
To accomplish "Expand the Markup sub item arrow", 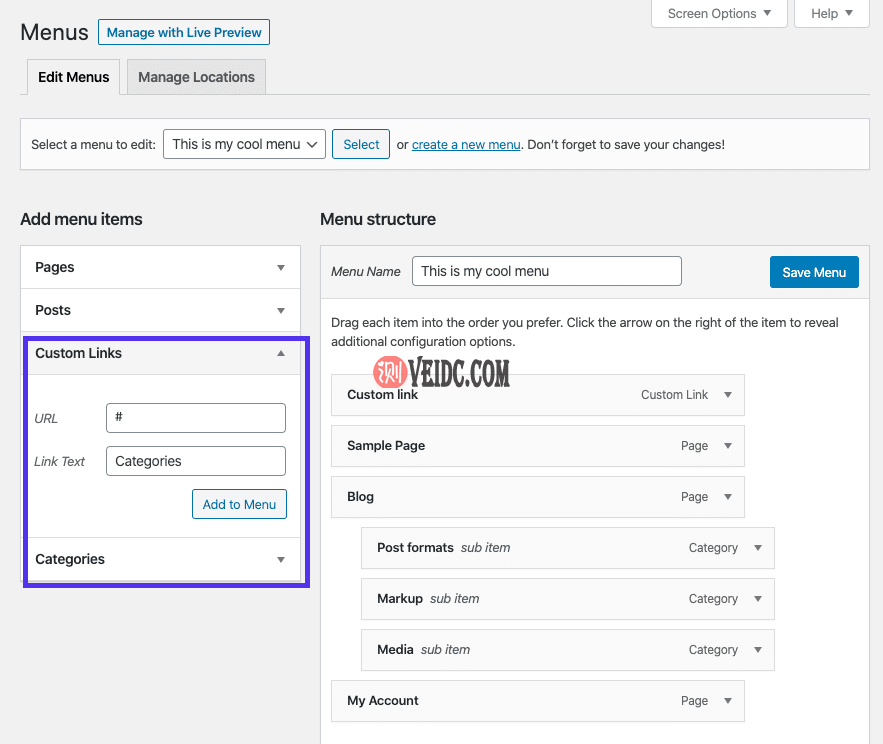I will point(758,599).
